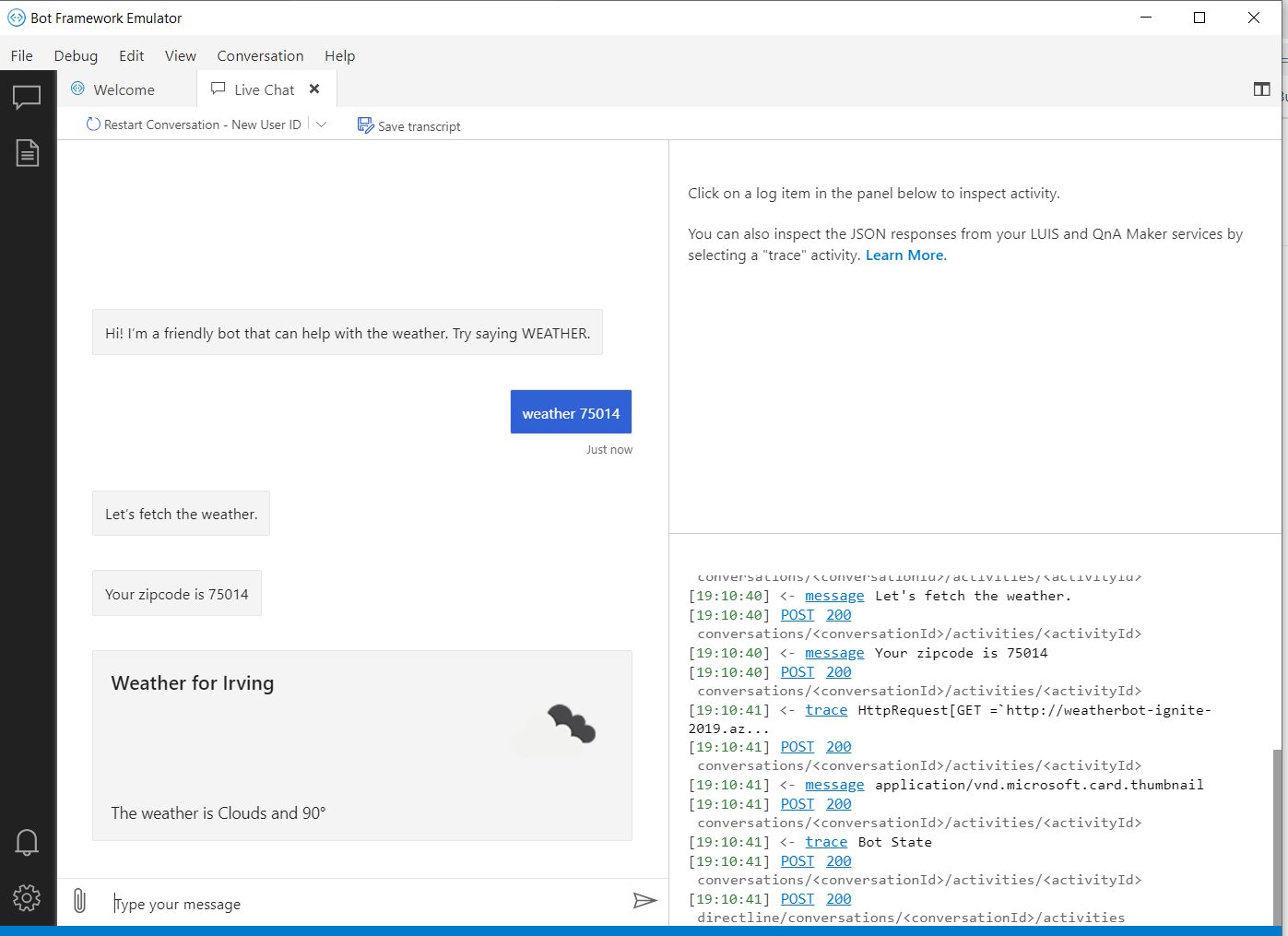Screen dimensions: 1288x936
Task: Select the Live Chat tab
Action: [261, 89]
